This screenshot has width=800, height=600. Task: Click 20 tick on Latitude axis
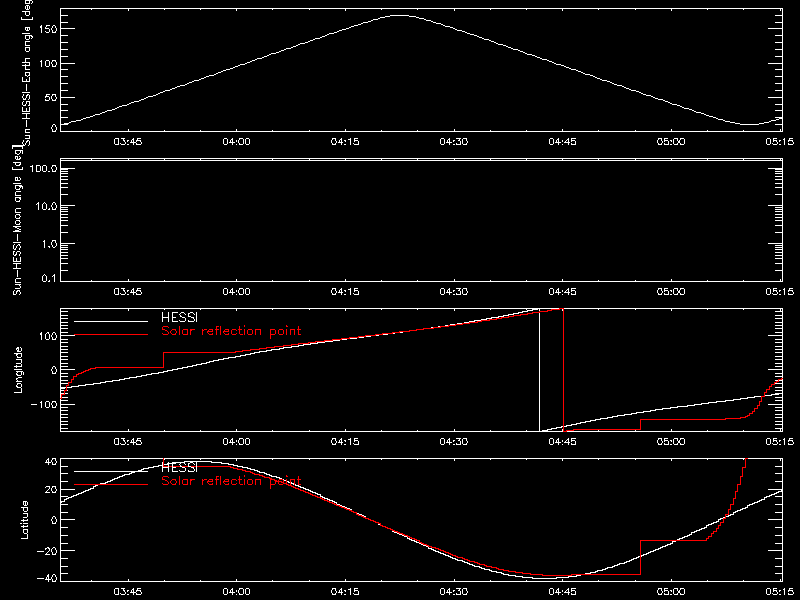point(51,490)
